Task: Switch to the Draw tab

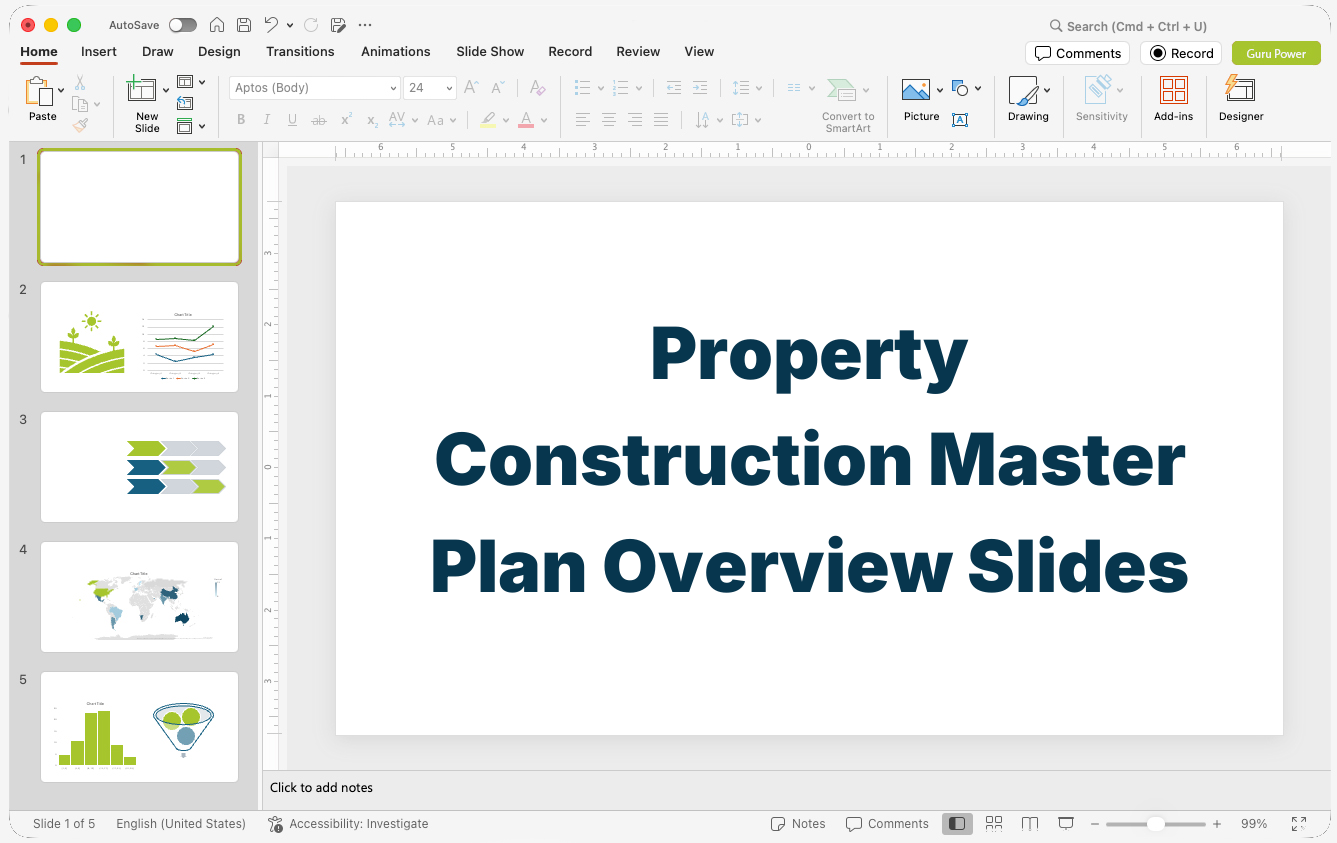Action: 158,52
